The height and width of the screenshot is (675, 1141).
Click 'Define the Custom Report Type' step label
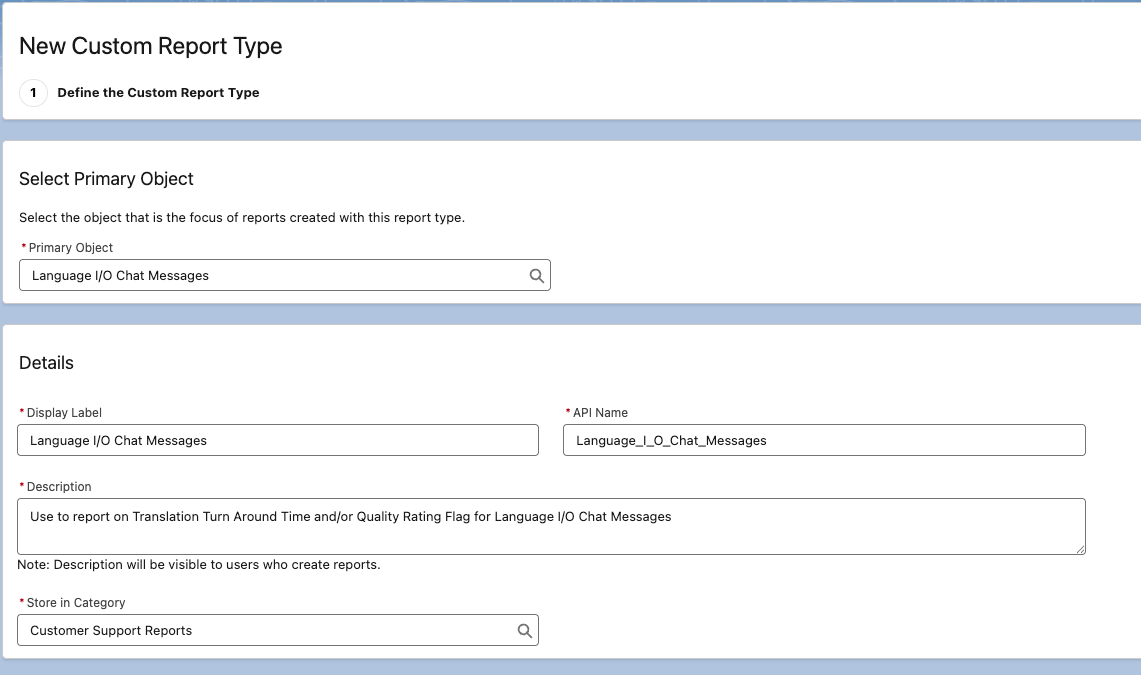(x=159, y=92)
